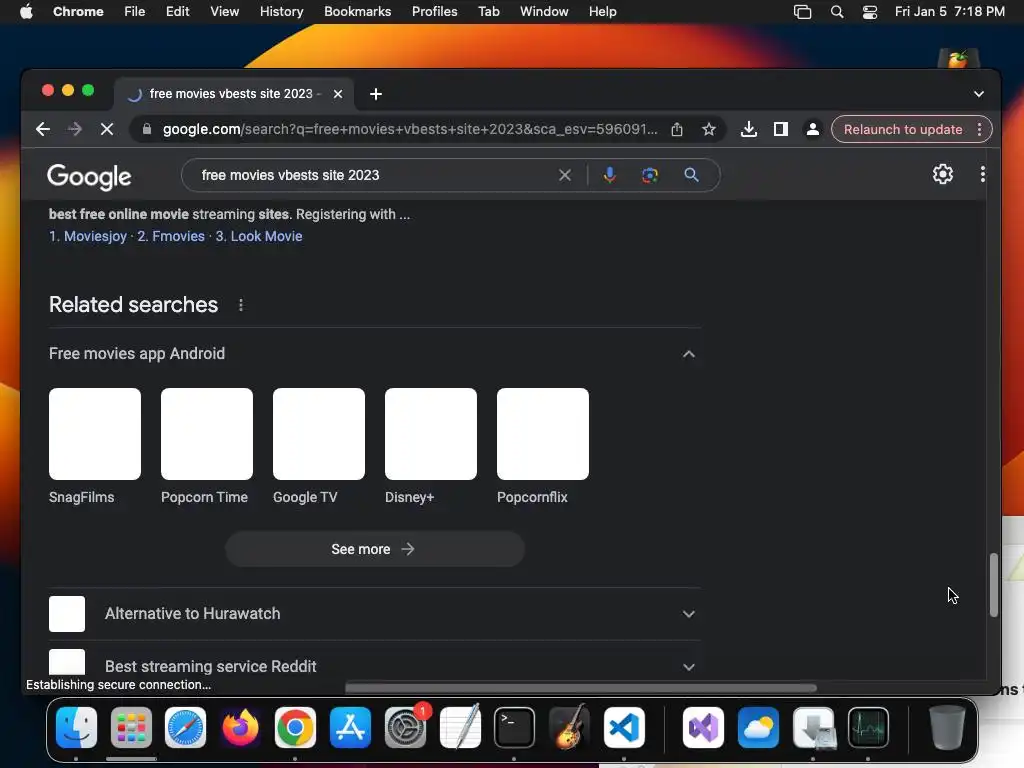The width and height of the screenshot is (1024, 768).
Task: Close the free movies vbests tab
Action: [338, 94]
